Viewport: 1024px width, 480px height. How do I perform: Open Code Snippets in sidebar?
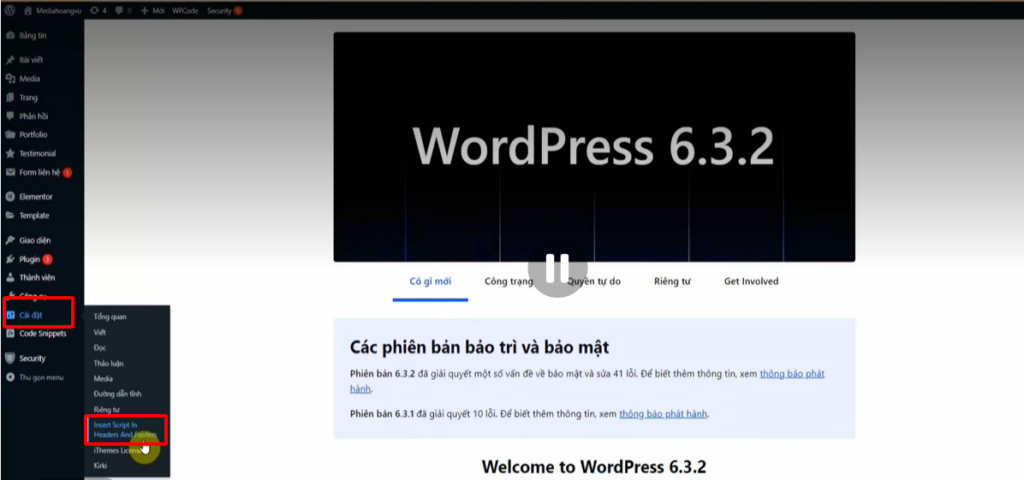(x=36, y=334)
